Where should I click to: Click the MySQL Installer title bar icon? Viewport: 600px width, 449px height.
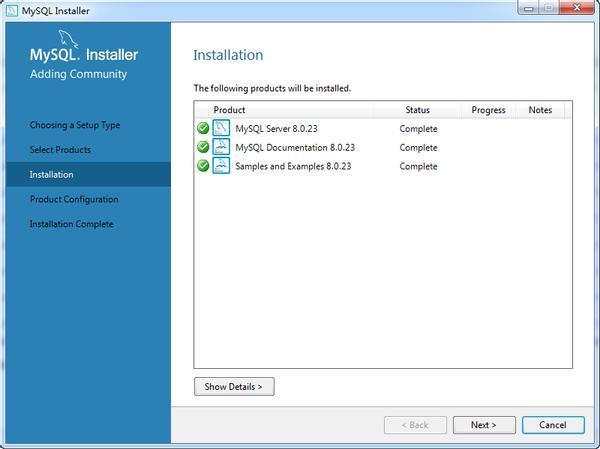[12, 11]
